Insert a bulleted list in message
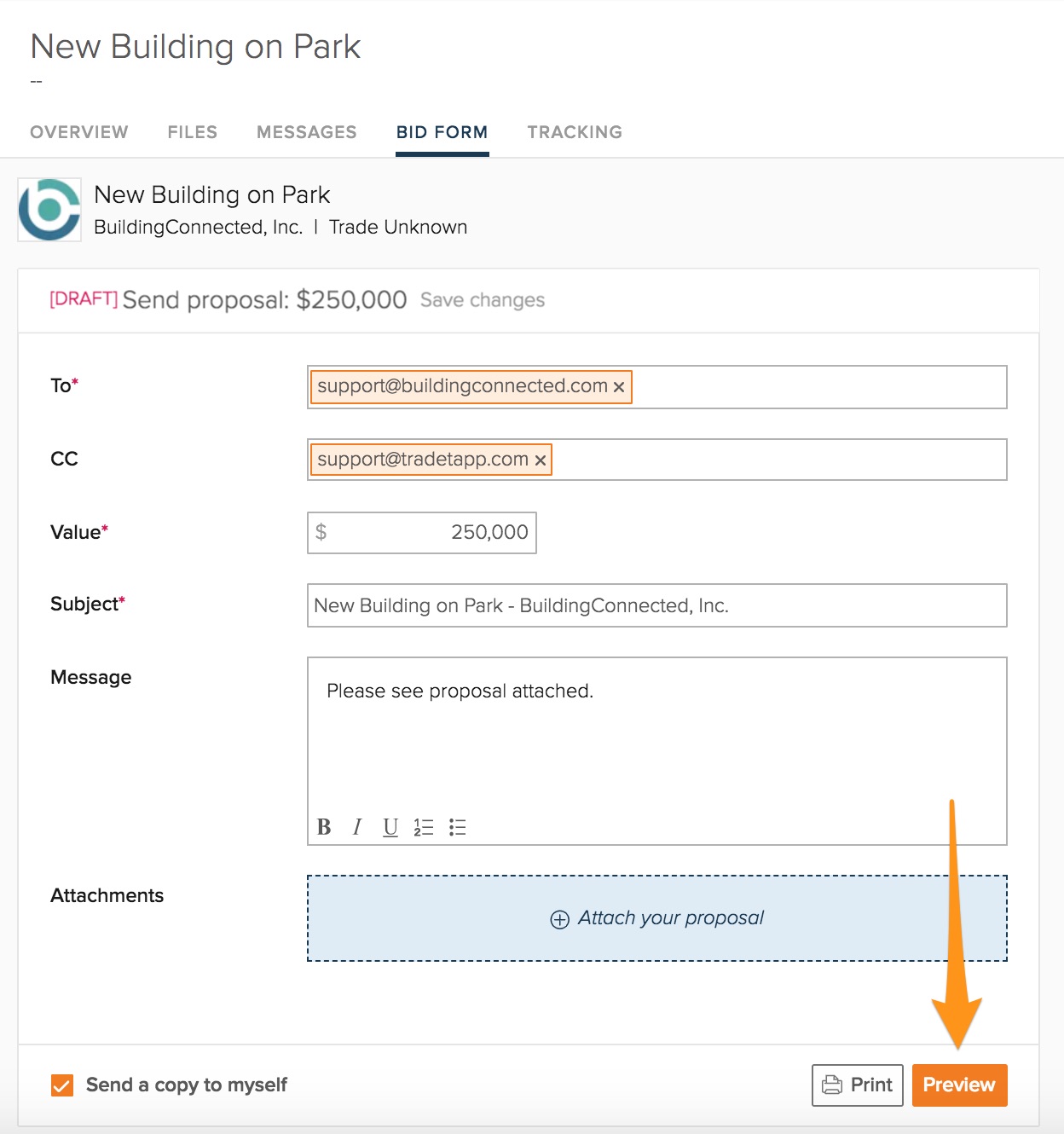The height and width of the screenshot is (1134, 1064). tap(458, 827)
